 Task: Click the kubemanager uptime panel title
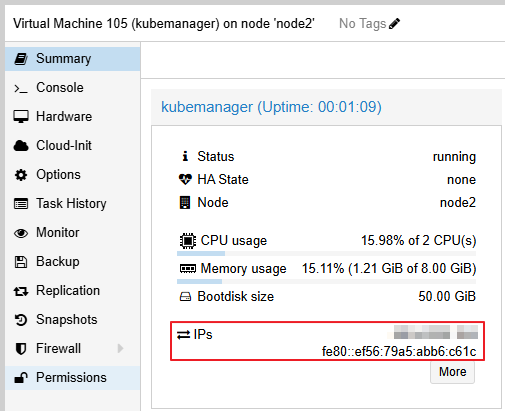pyautogui.click(x=271, y=107)
